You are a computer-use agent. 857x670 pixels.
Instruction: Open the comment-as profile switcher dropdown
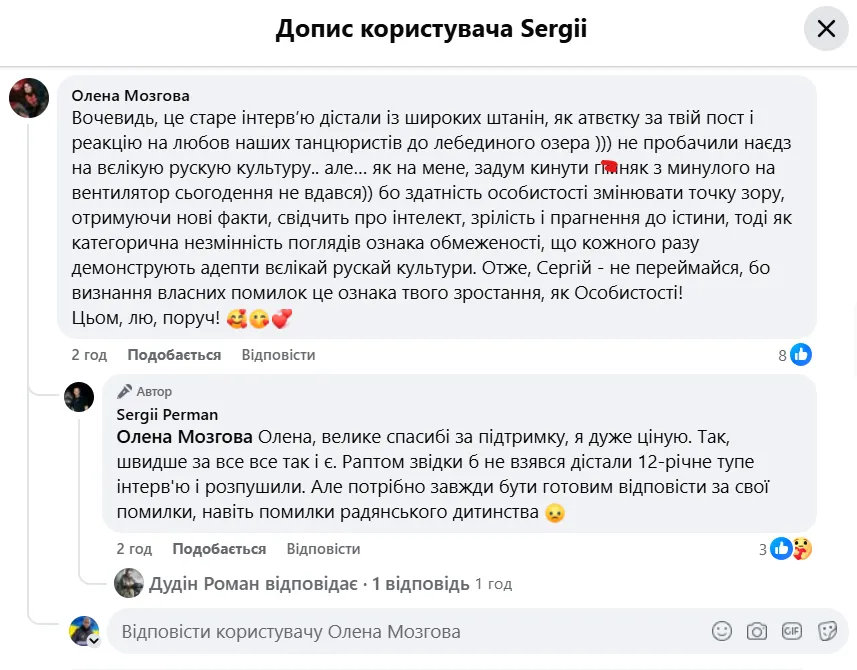tap(93, 640)
